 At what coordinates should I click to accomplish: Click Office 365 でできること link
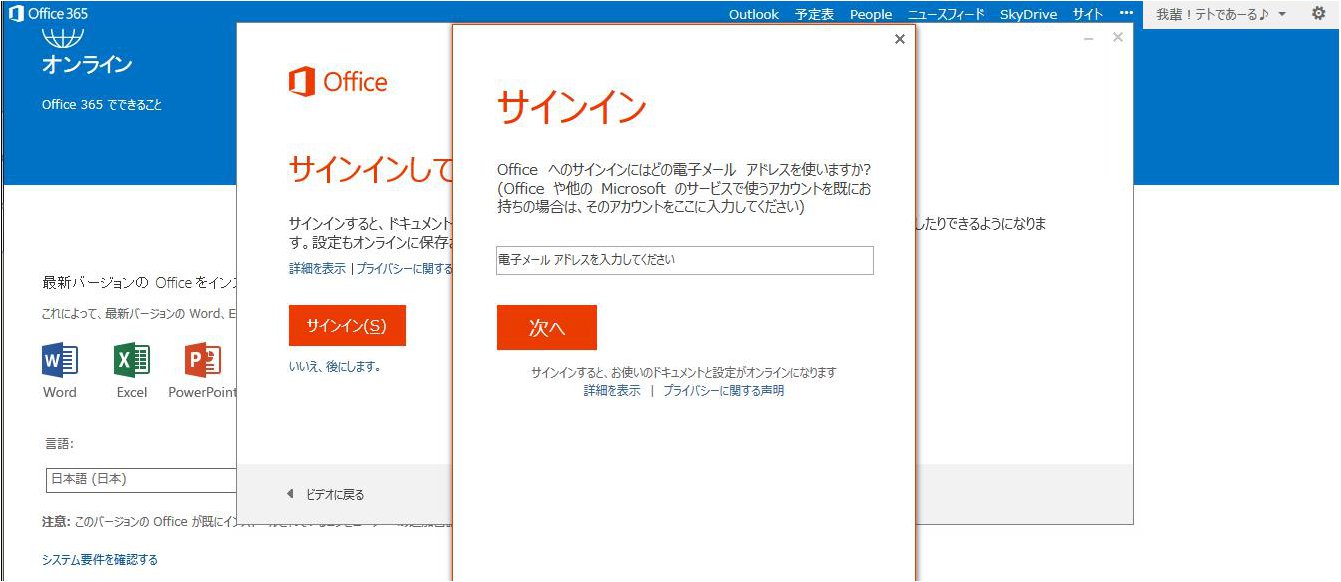point(101,104)
